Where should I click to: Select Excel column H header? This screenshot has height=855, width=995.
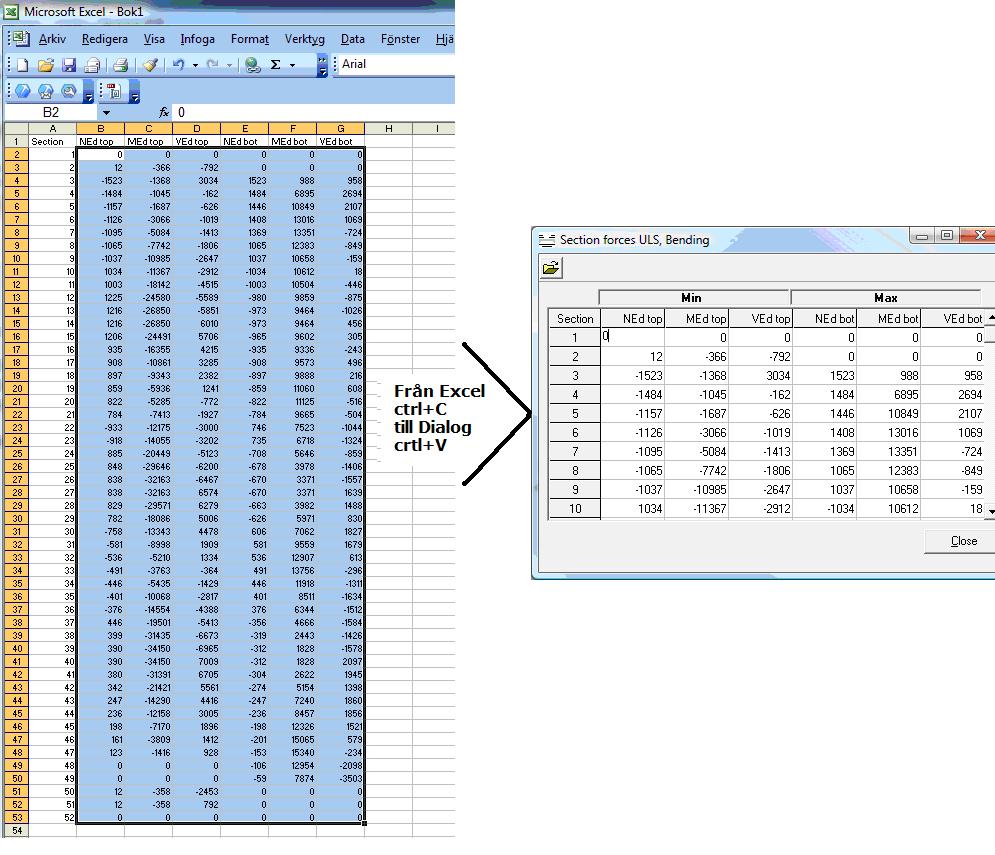click(x=388, y=128)
